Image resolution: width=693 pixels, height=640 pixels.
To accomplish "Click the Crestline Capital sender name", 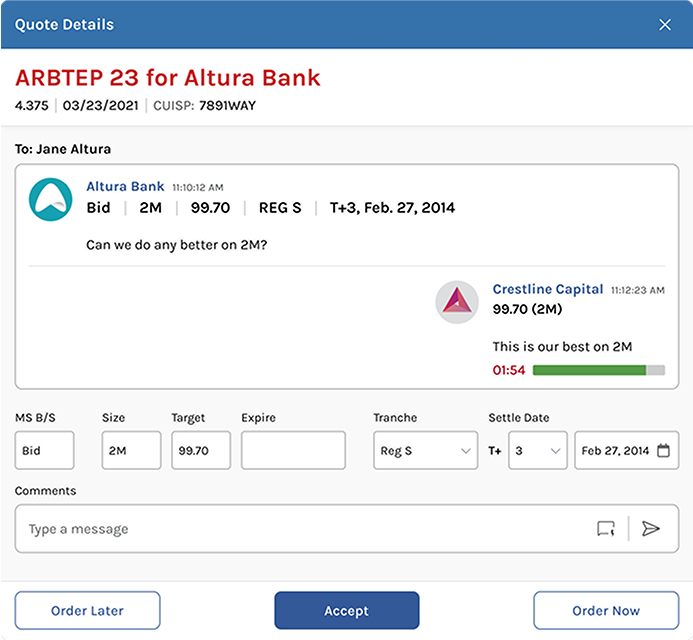I will point(547,289).
